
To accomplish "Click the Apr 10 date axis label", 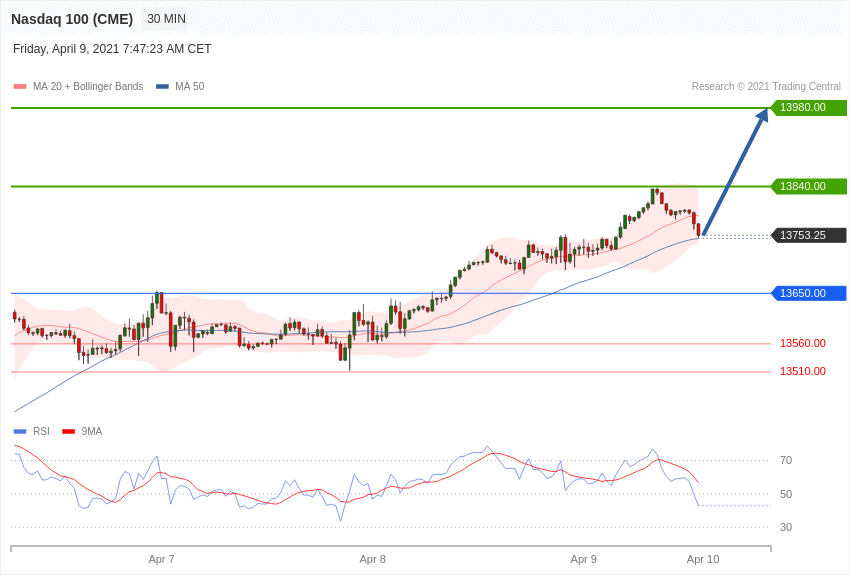I will tap(703, 559).
